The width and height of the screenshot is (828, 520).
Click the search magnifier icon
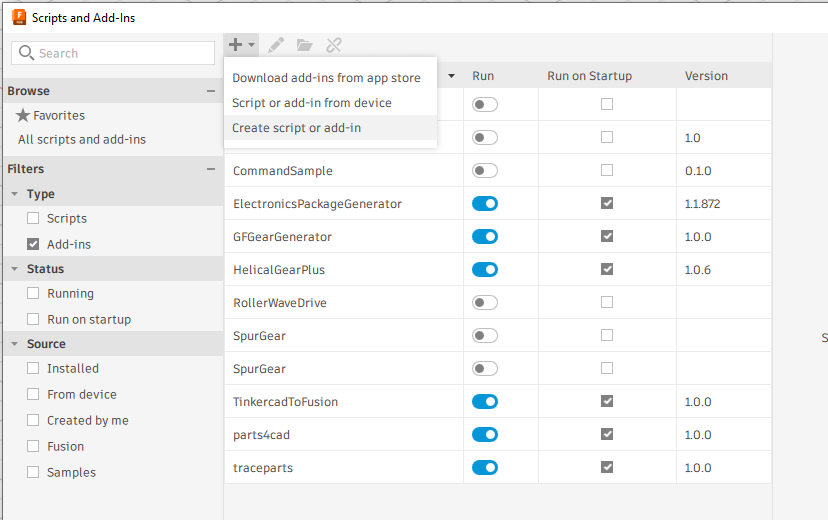click(x=26, y=53)
